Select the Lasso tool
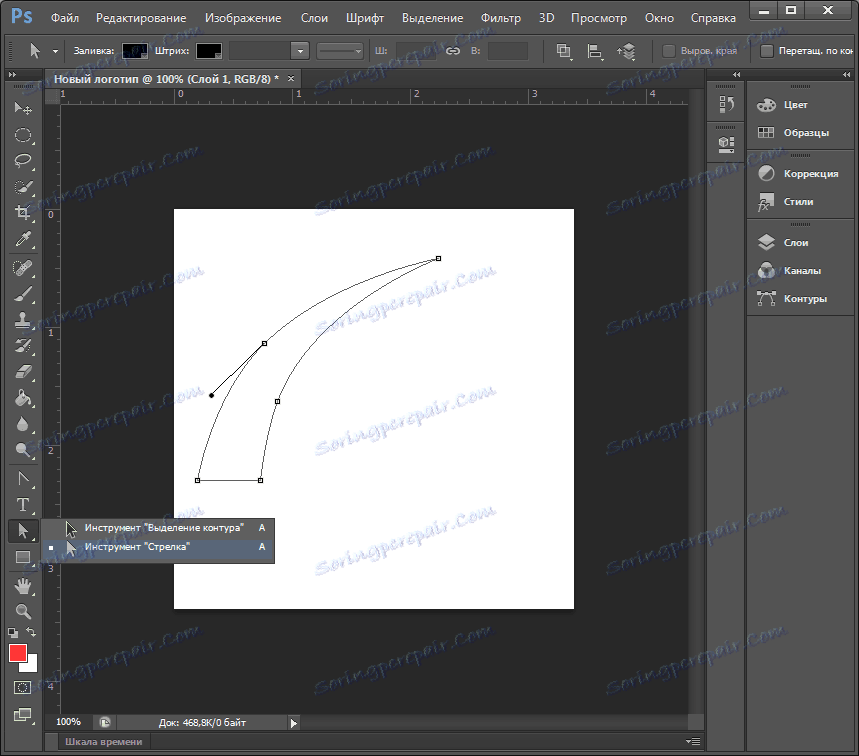The height and width of the screenshot is (756, 859). 23,160
